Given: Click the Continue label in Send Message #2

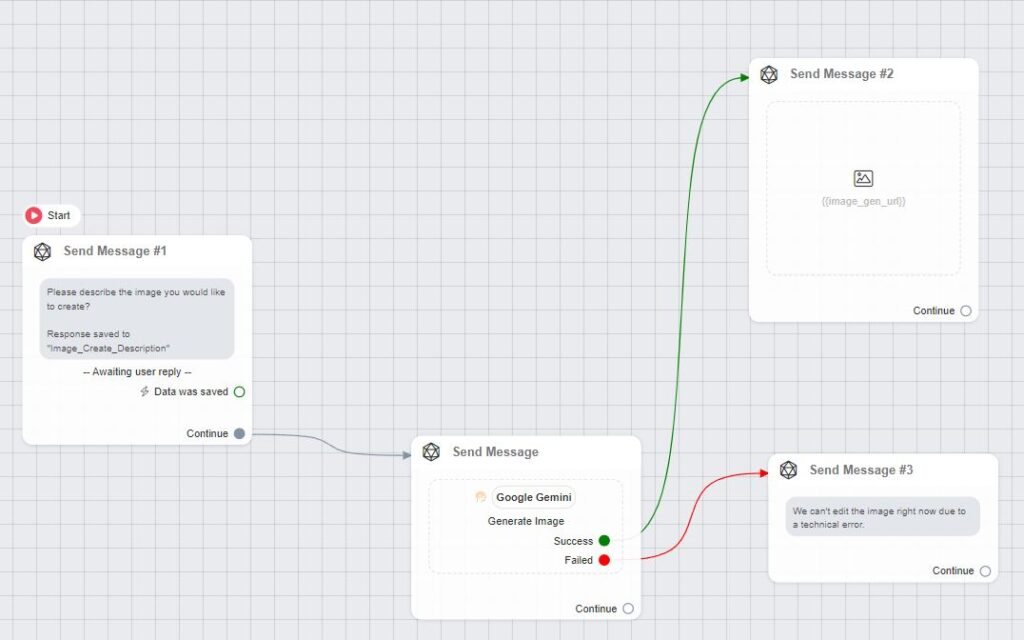Looking at the screenshot, I should [x=934, y=311].
